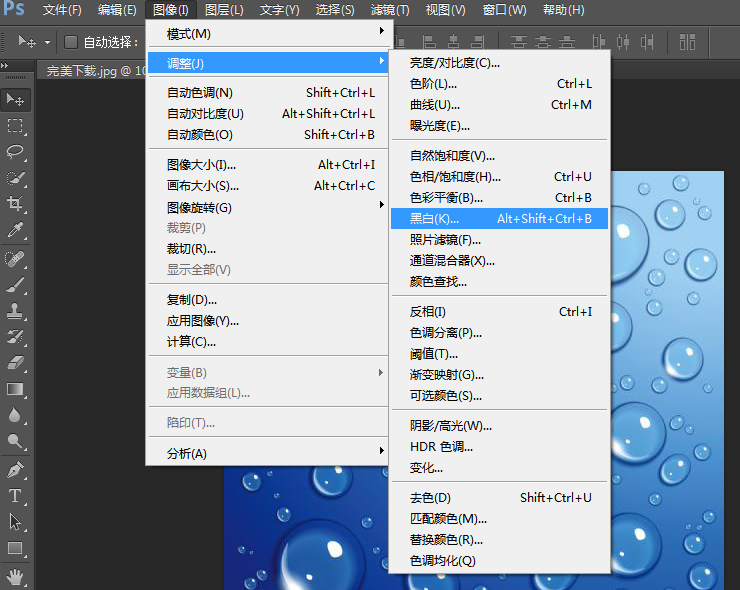The image size is (740, 590).
Task: Select the Rectangular Marquee tool
Action: 15,126
